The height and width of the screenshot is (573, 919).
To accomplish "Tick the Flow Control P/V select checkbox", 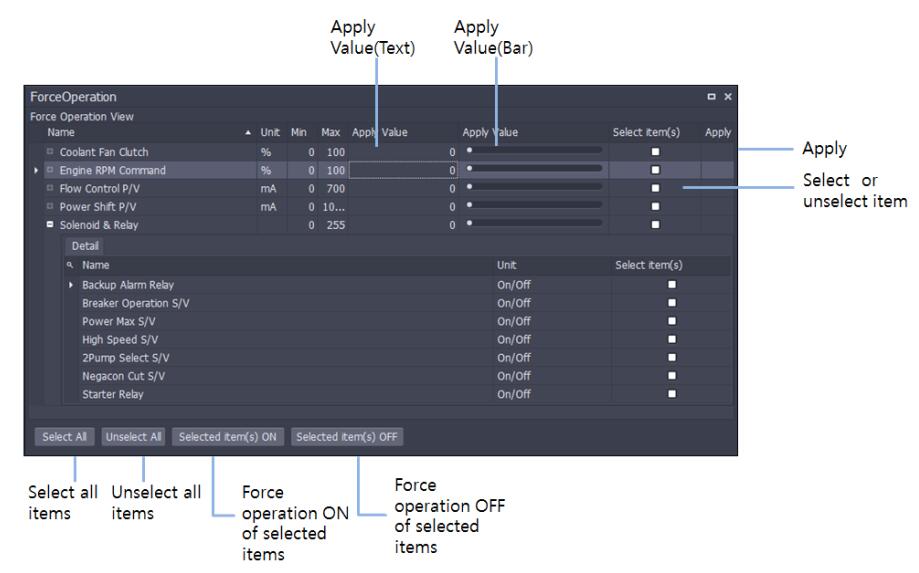I will point(655,188).
